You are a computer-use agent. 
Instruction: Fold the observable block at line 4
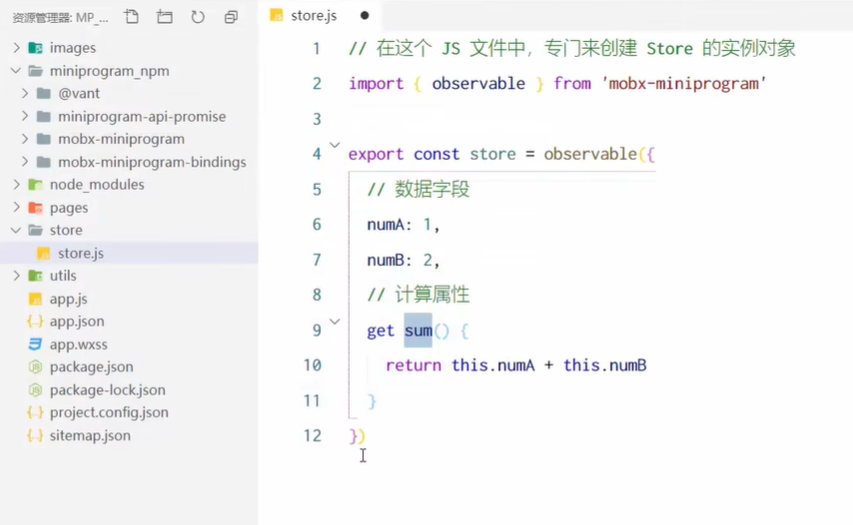point(335,145)
